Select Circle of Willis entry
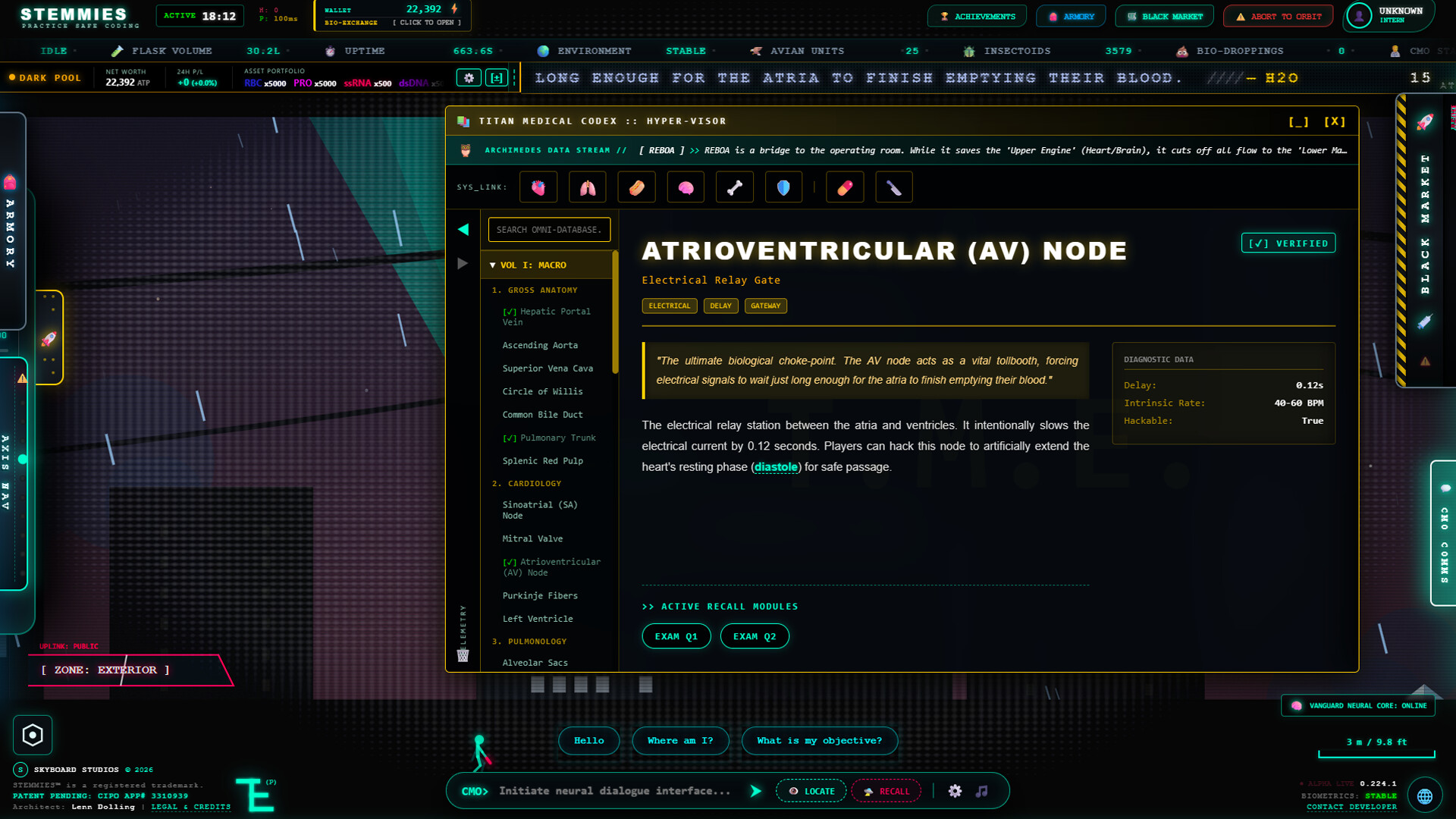 click(542, 391)
